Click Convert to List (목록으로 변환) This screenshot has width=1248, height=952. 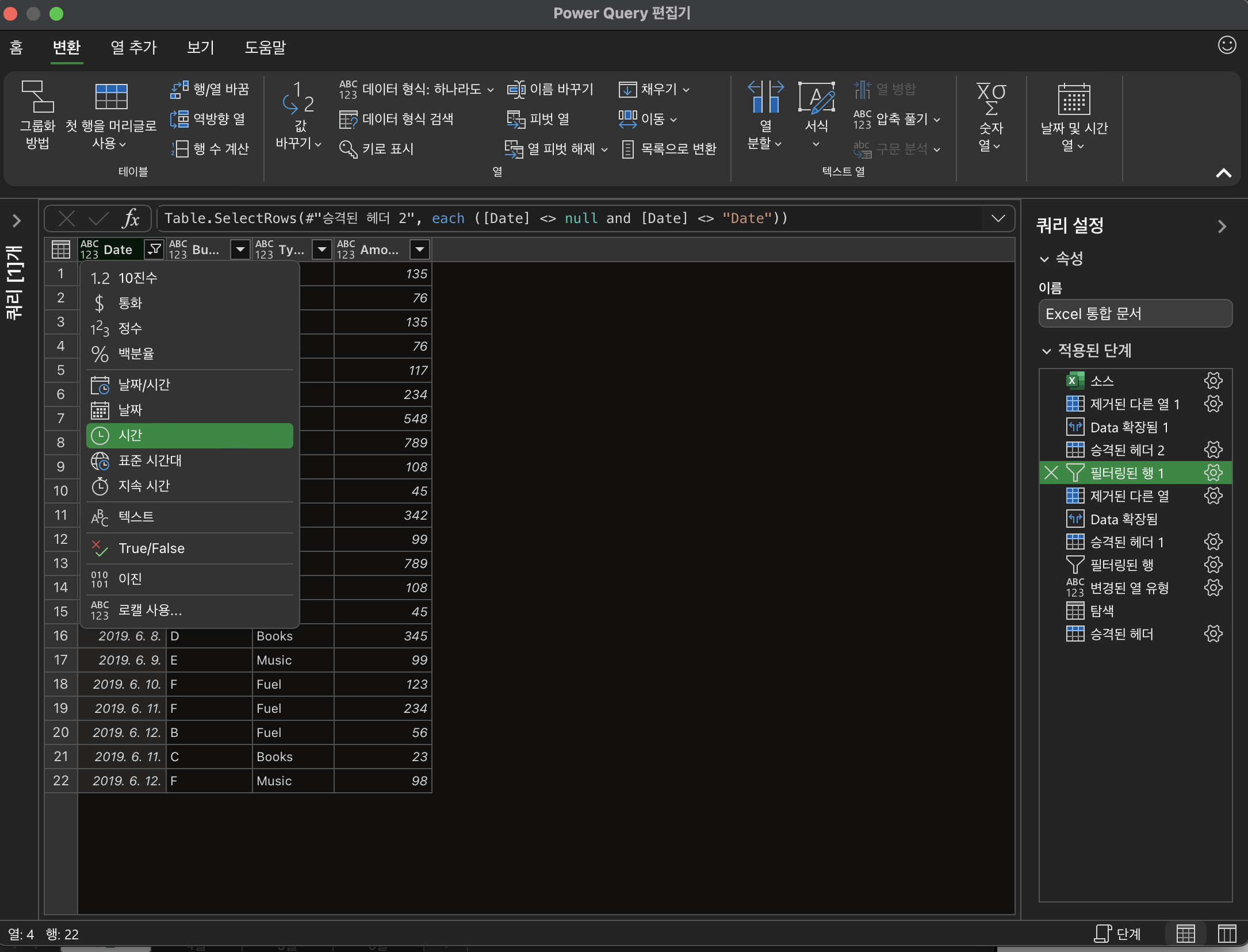(x=669, y=149)
